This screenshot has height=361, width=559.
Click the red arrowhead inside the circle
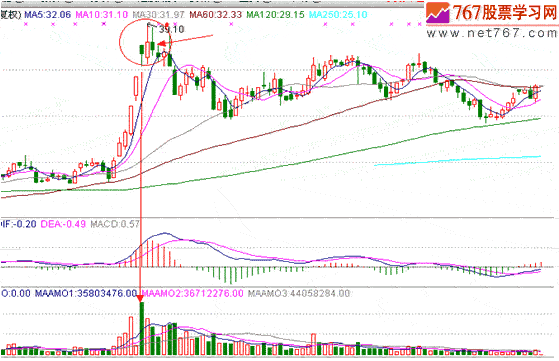(162, 44)
